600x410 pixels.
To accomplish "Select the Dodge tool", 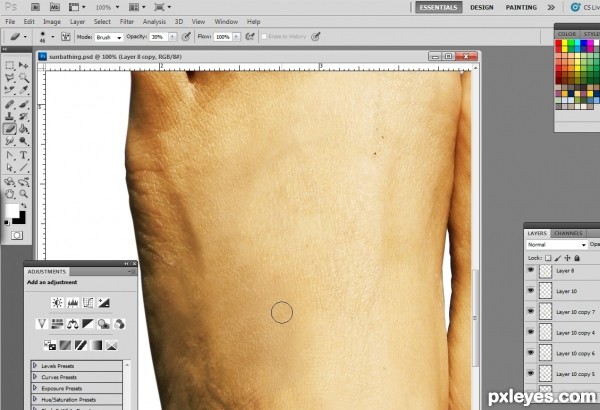I will (23, 141).
